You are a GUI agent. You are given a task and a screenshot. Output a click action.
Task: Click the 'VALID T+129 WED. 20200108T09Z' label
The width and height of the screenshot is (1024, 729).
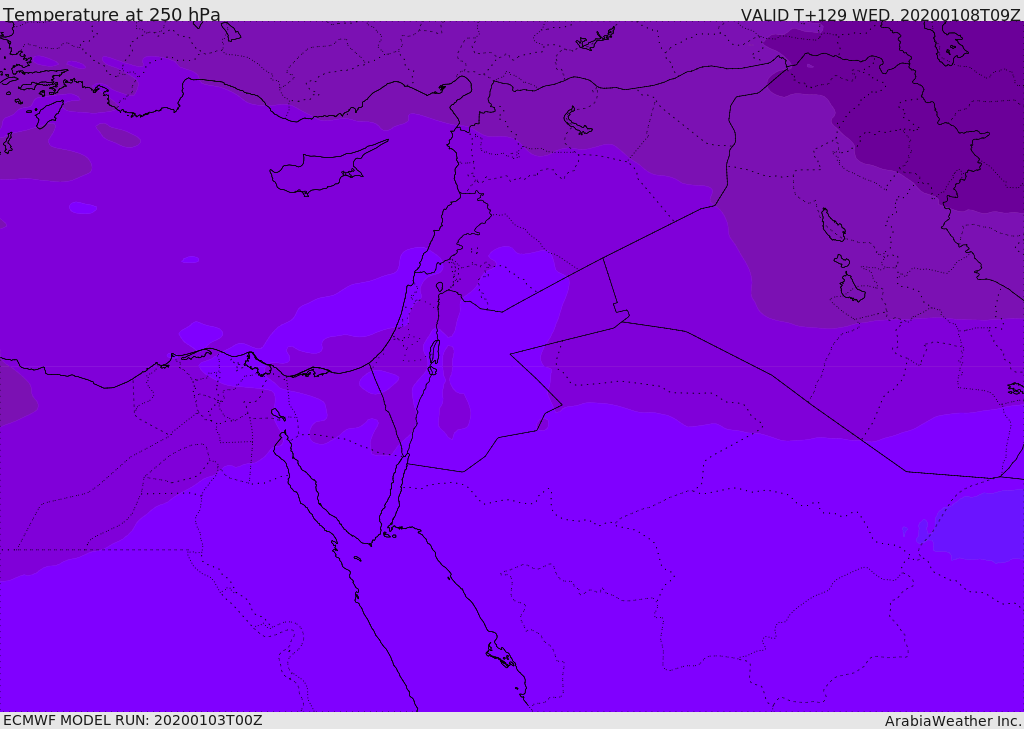tap(880, 15)
